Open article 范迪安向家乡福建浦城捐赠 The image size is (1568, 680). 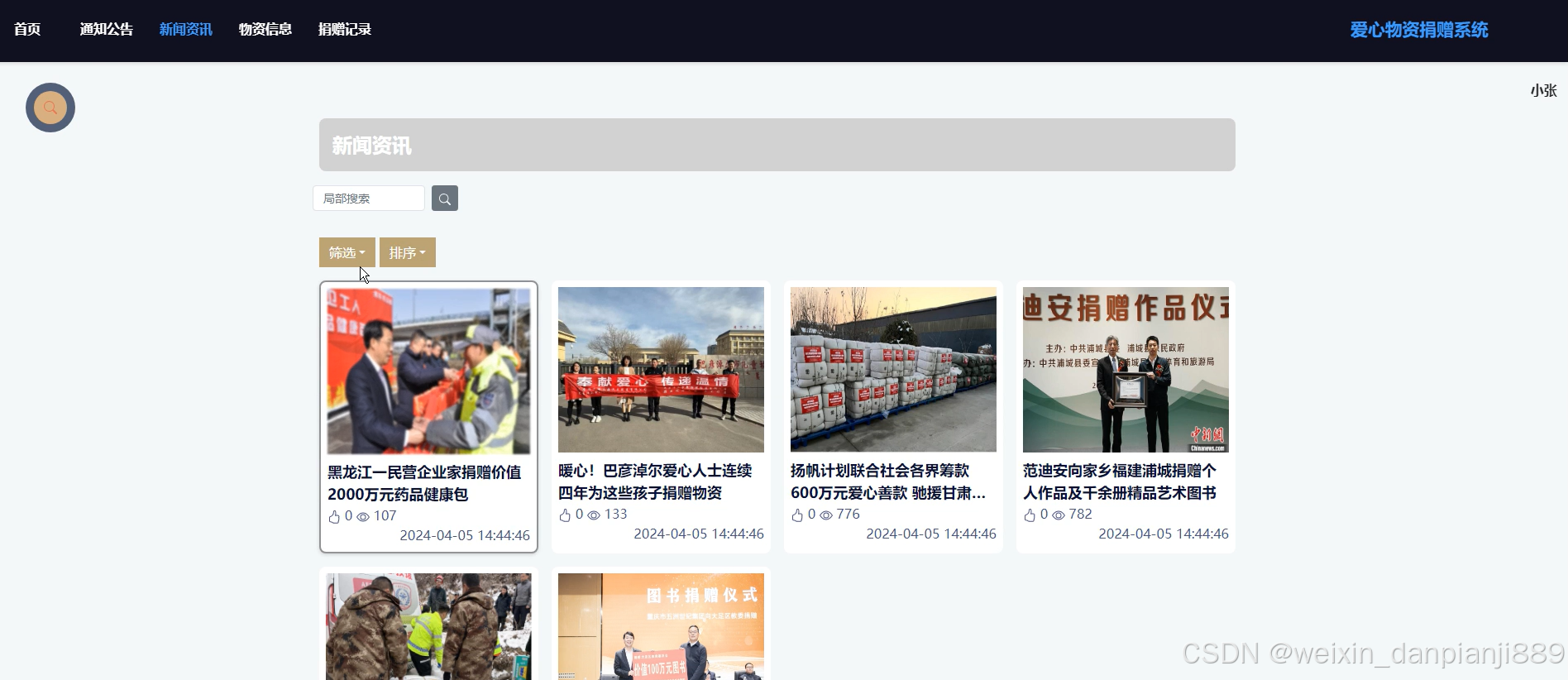click(x=1120, y=481)
